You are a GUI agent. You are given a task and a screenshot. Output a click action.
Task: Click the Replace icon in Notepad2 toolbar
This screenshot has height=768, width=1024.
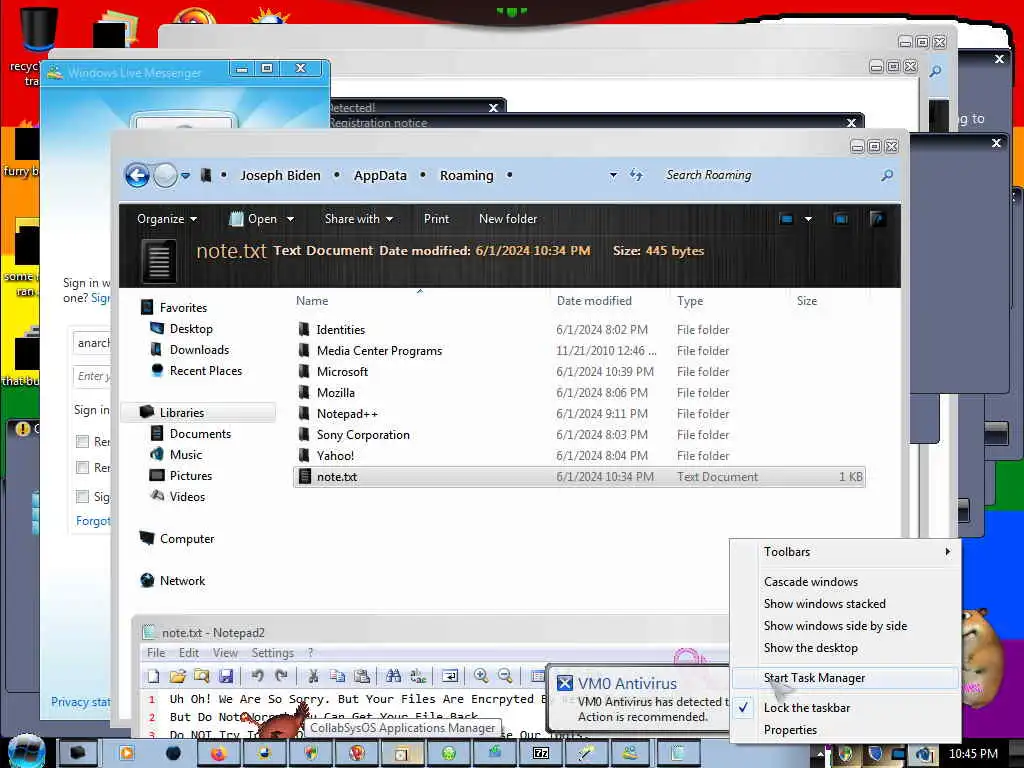(418, 676)
